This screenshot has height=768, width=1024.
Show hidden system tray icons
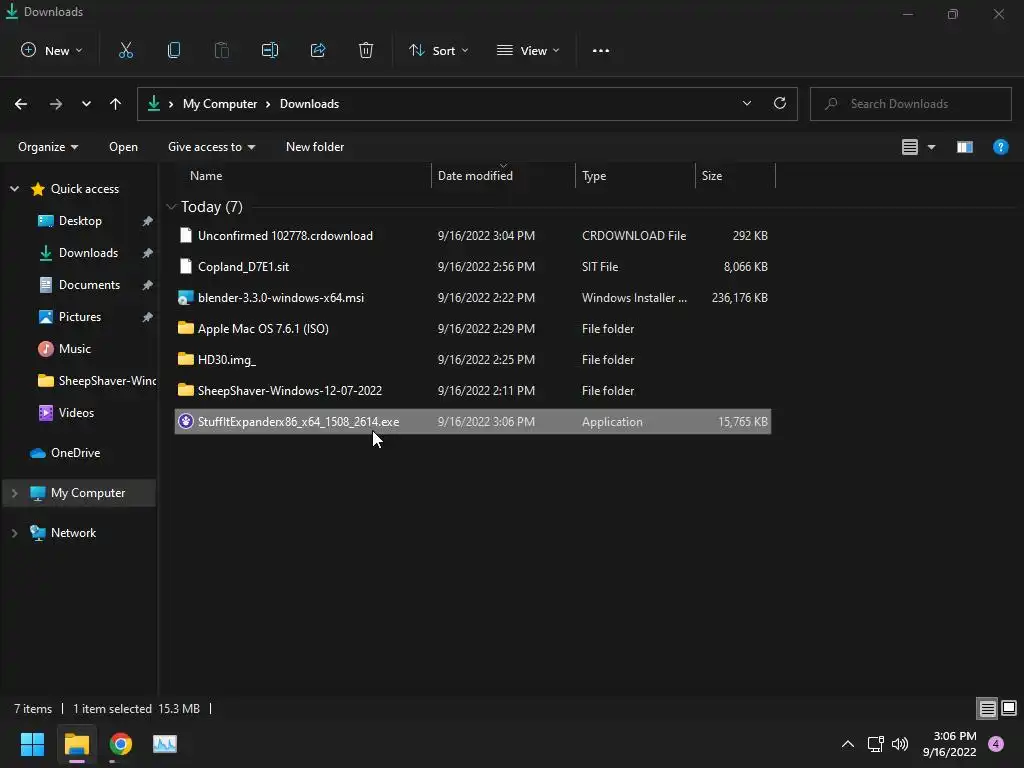(x=848, y=744)
